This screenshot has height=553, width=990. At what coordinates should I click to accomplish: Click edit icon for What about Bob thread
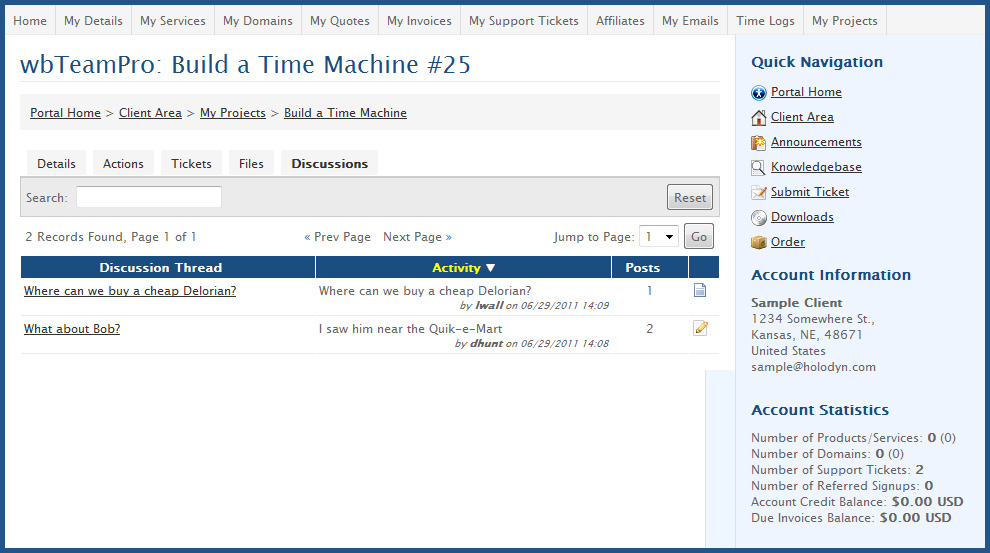(x=700, y=328)
